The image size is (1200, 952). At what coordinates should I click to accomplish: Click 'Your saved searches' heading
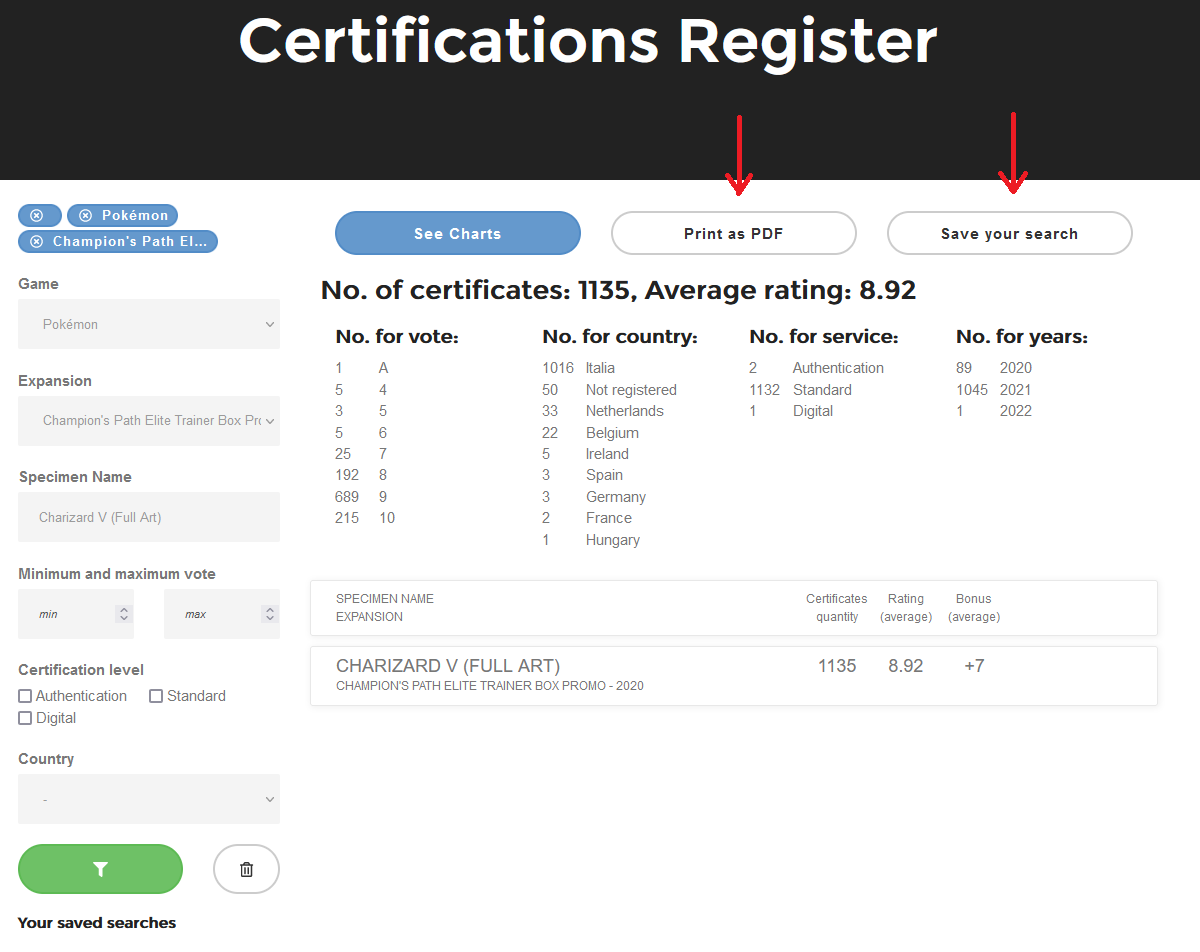[97, 922]
